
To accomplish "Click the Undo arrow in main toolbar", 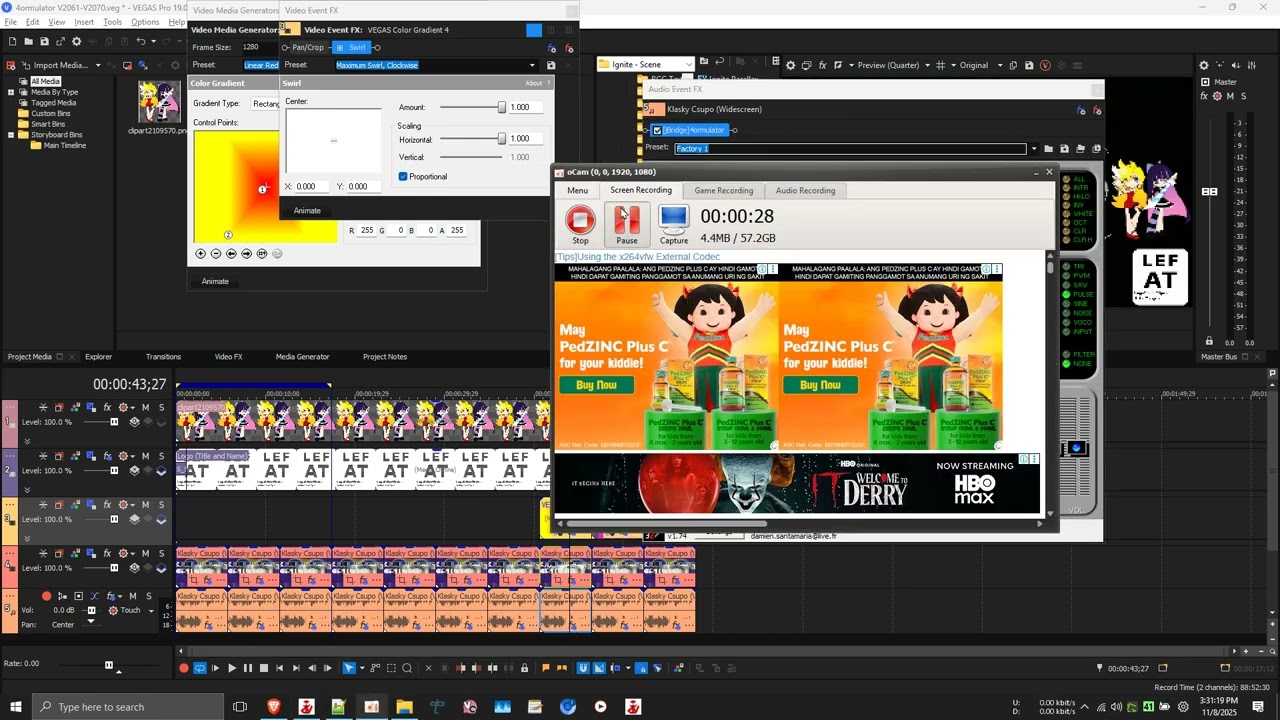I will click(140, 41).
